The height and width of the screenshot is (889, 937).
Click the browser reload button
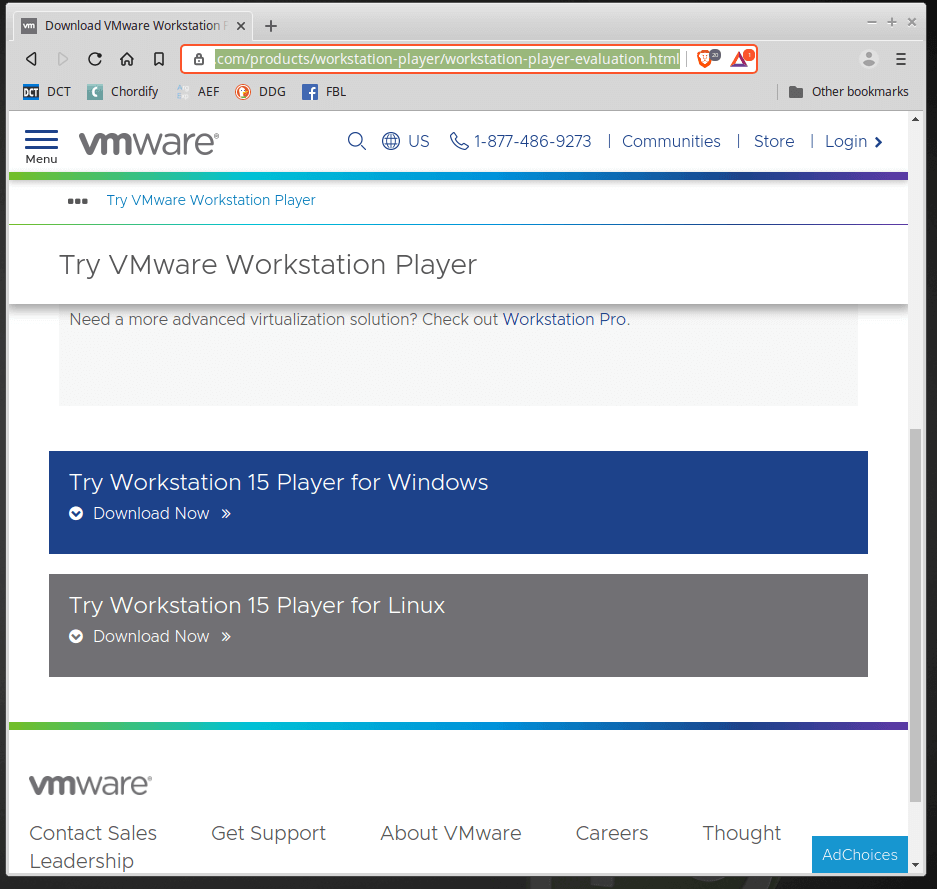tap(95, 59)
